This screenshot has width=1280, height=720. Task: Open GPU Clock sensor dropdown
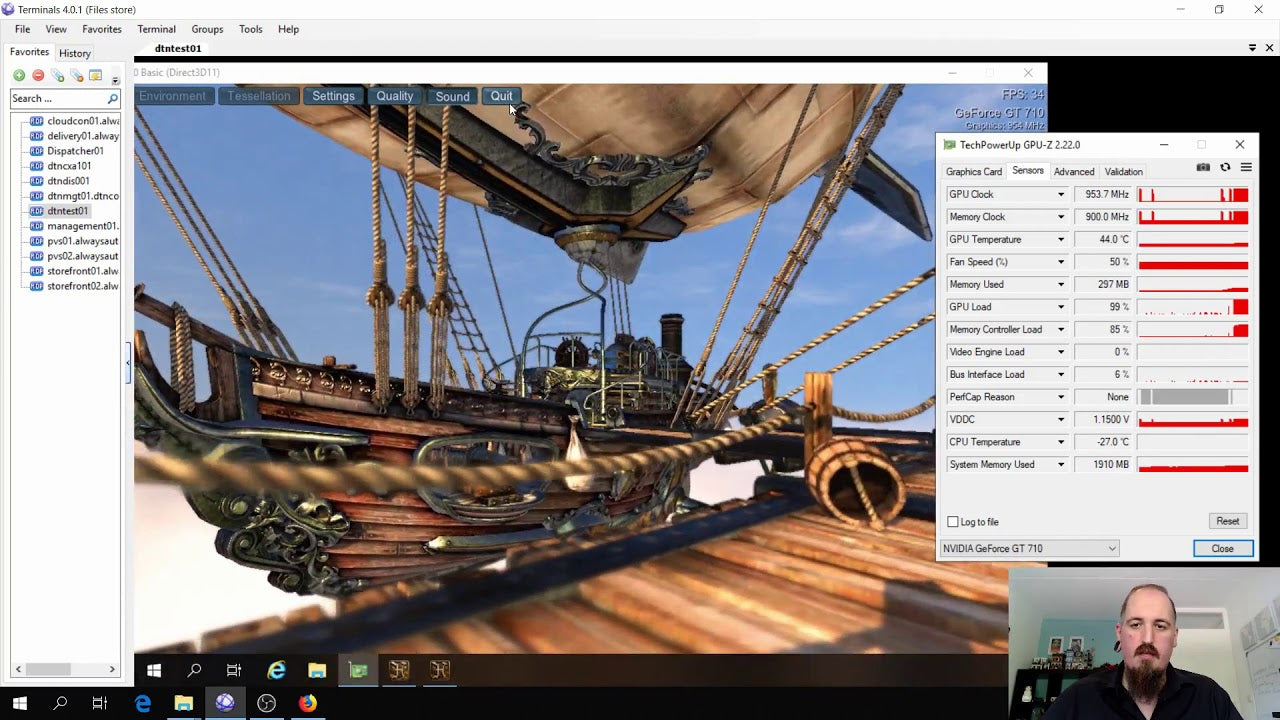tap(1061, 194)
